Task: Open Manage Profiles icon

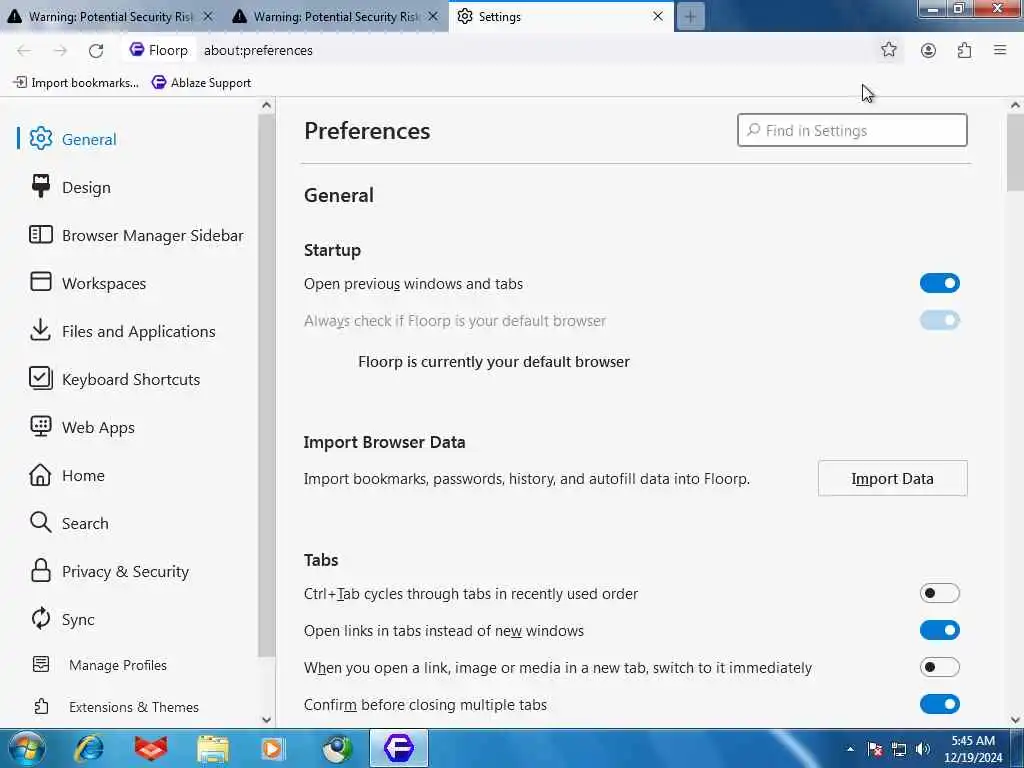Action: point(40,664)
